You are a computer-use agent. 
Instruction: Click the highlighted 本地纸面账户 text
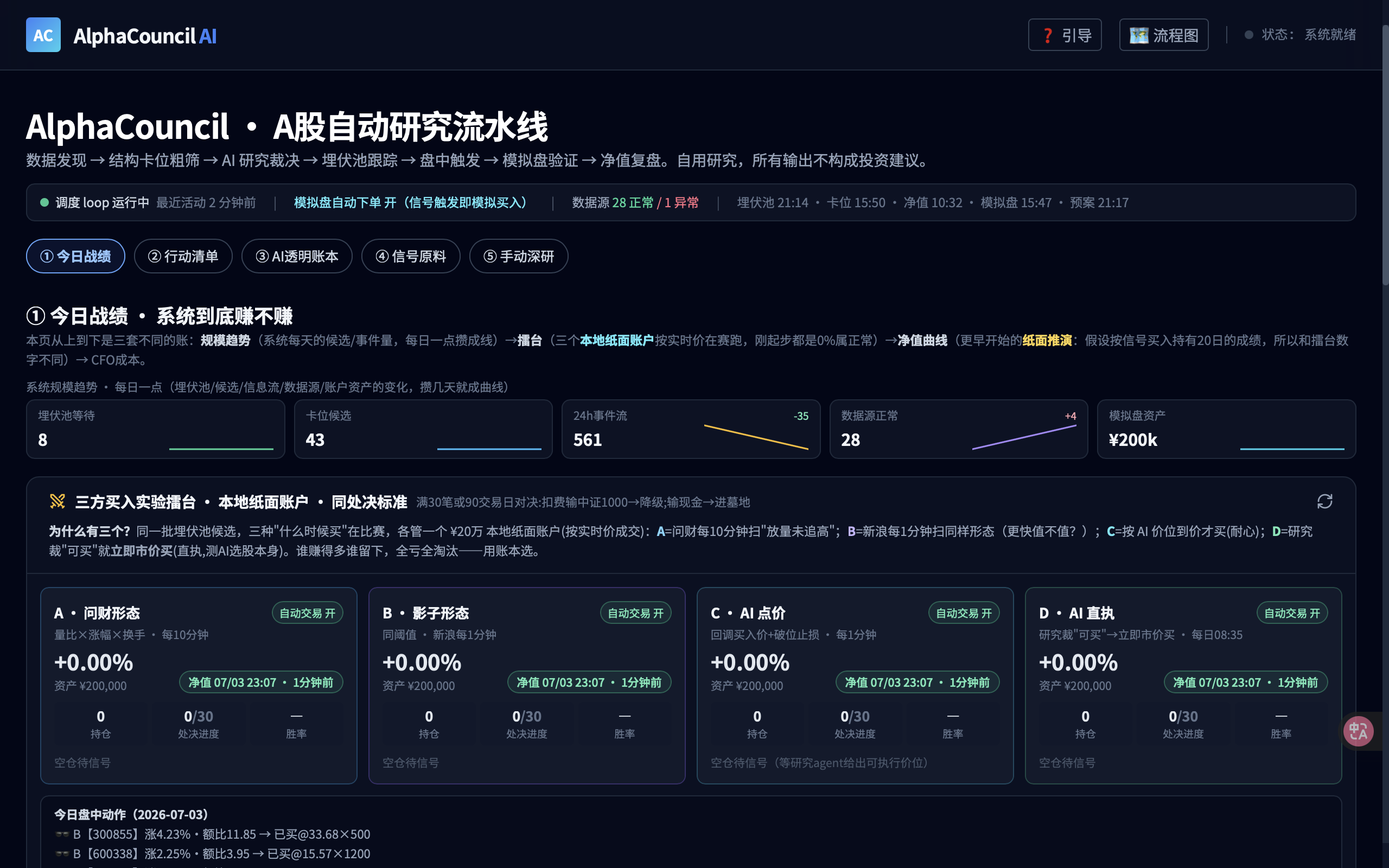pyautogui.click(x=616, y=341)
